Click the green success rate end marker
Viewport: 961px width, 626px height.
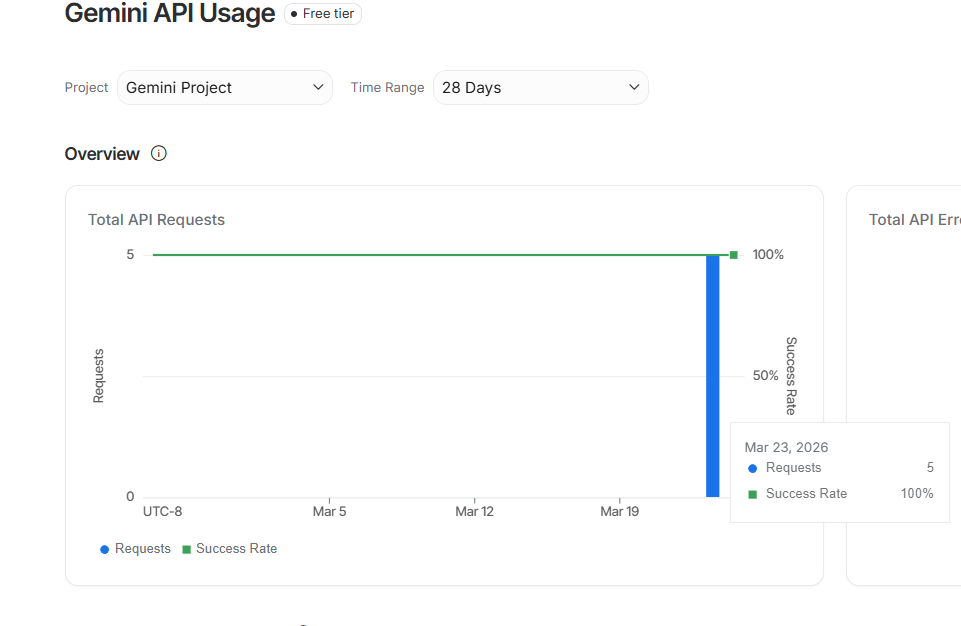click(734, 255)
